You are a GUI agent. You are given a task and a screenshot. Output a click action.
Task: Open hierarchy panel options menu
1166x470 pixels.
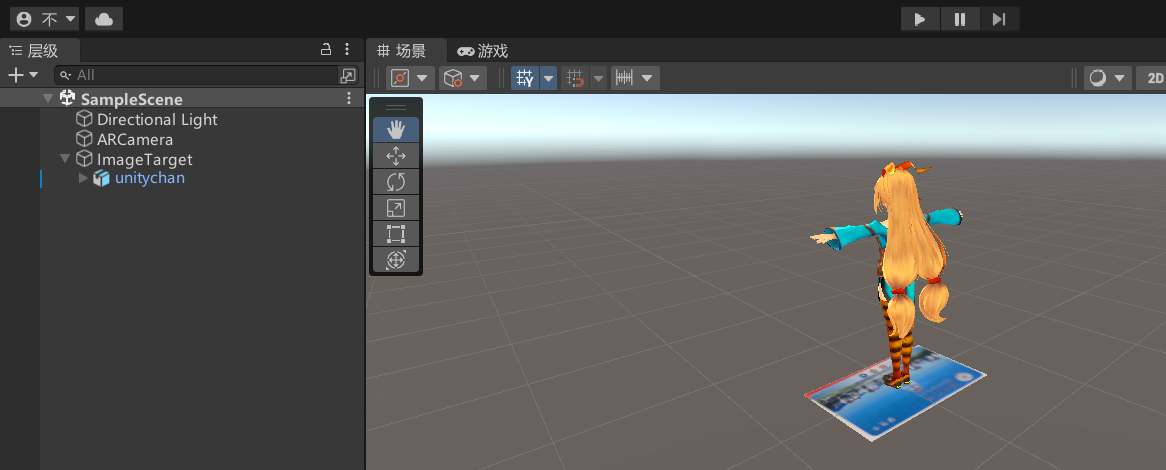click(347, 50)
